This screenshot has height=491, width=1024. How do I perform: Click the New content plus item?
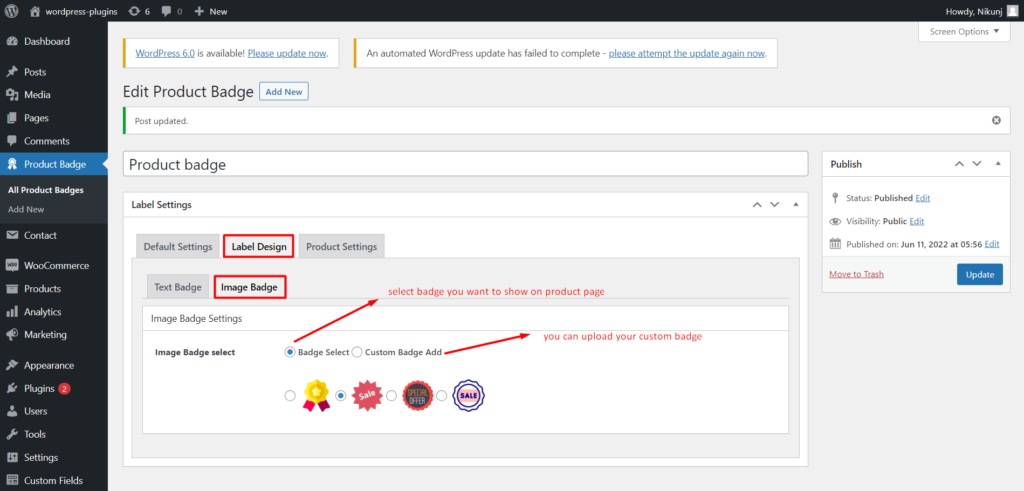click(x=211, y=11)
